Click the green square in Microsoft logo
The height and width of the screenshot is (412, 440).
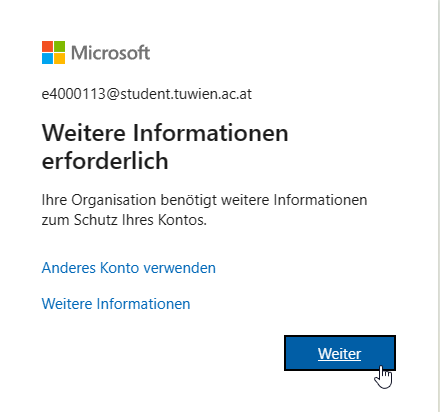[59, 46]
